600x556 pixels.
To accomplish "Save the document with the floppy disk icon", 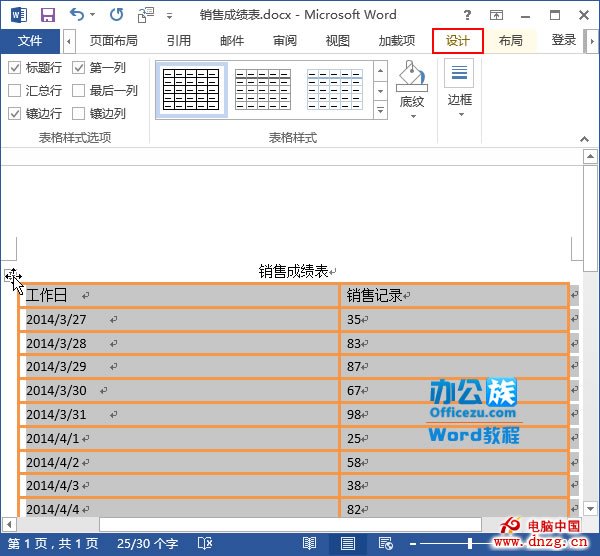I will click(48, 15).
